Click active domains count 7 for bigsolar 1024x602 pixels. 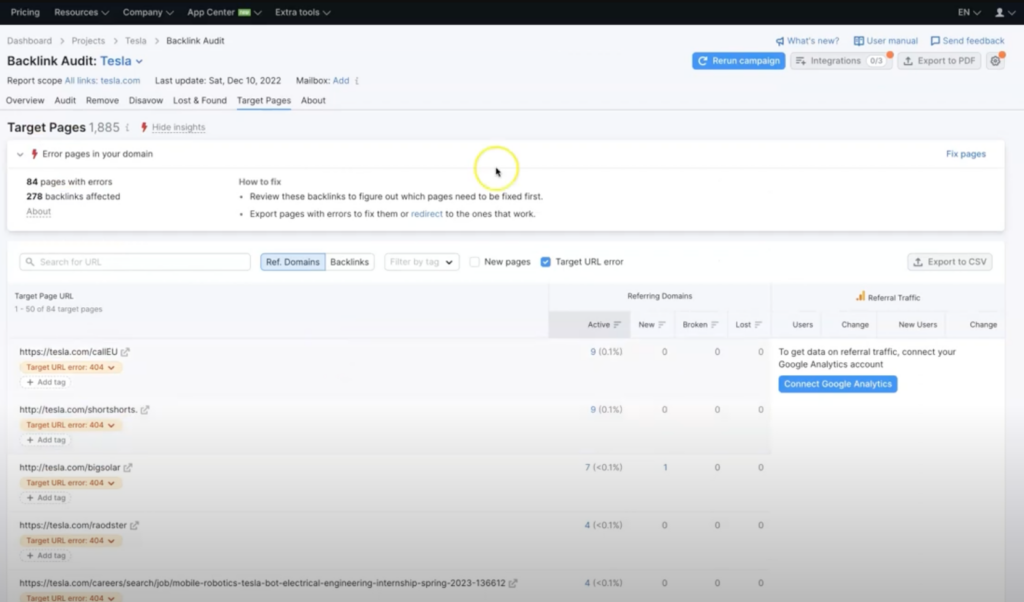pyautogui.click(x=587, y=467)
